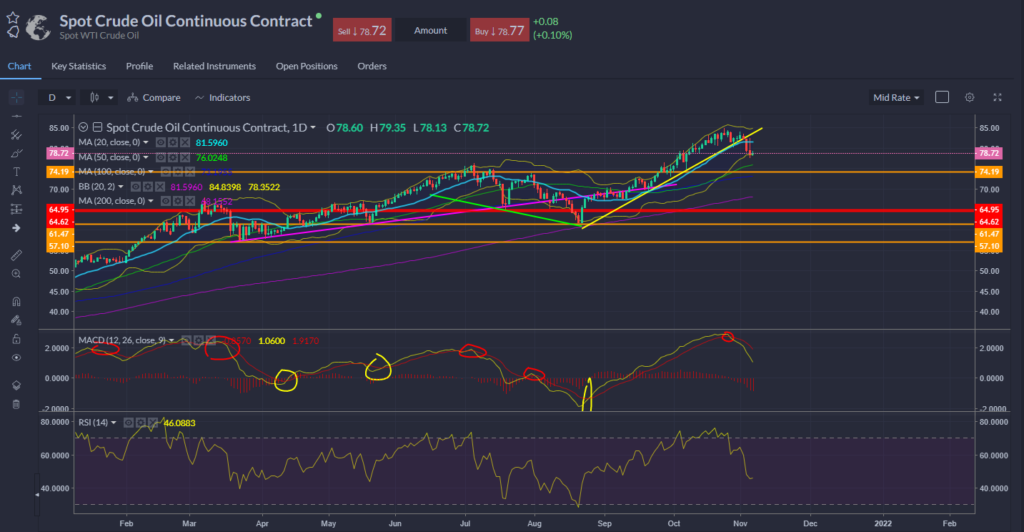Viewport: 1024px width, 532px height.
Task: Delete drawings with the trash icon
Action: [15, 404]
